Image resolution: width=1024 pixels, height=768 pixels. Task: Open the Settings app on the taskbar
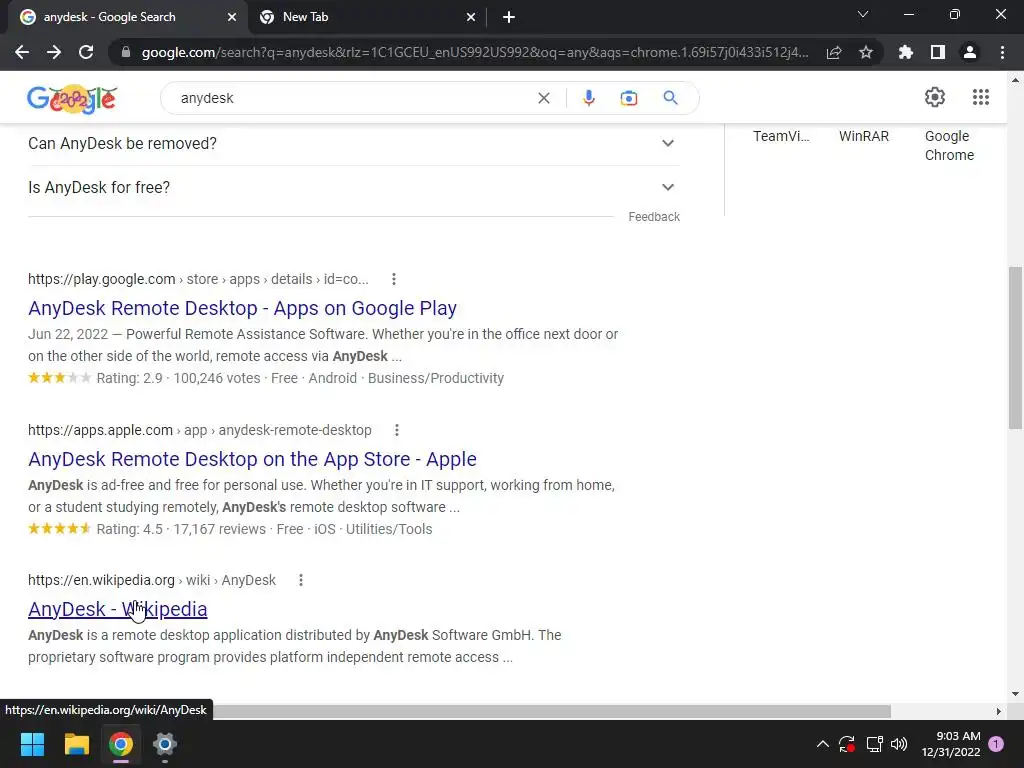[165, 744]
